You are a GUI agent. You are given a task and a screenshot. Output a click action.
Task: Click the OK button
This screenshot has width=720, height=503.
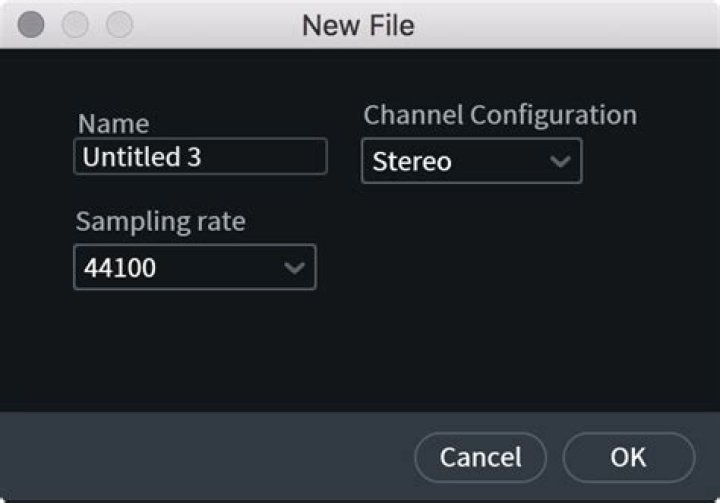point(628,458)
